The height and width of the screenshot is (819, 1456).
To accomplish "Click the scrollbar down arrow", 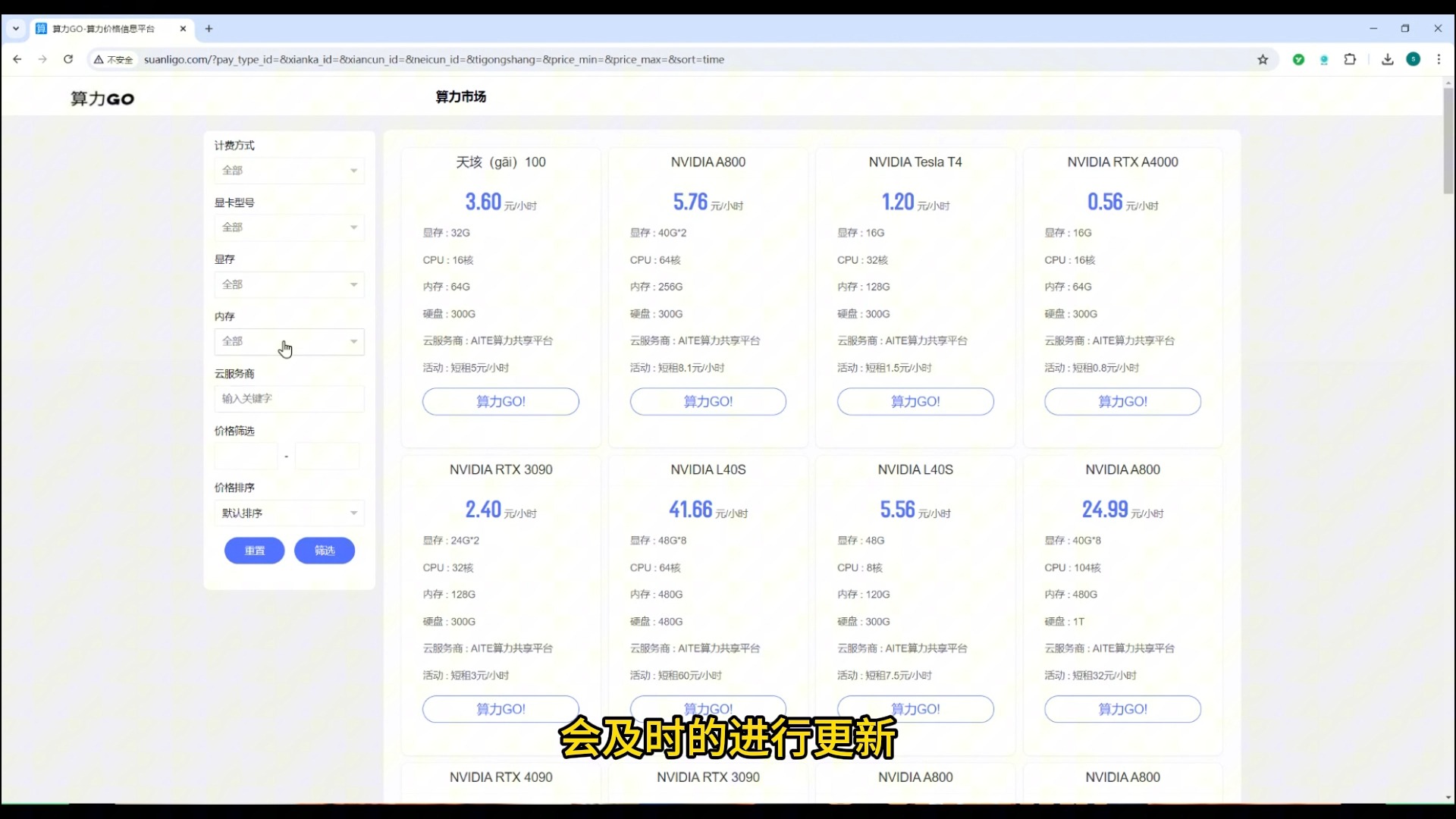I will (1448, 797).
